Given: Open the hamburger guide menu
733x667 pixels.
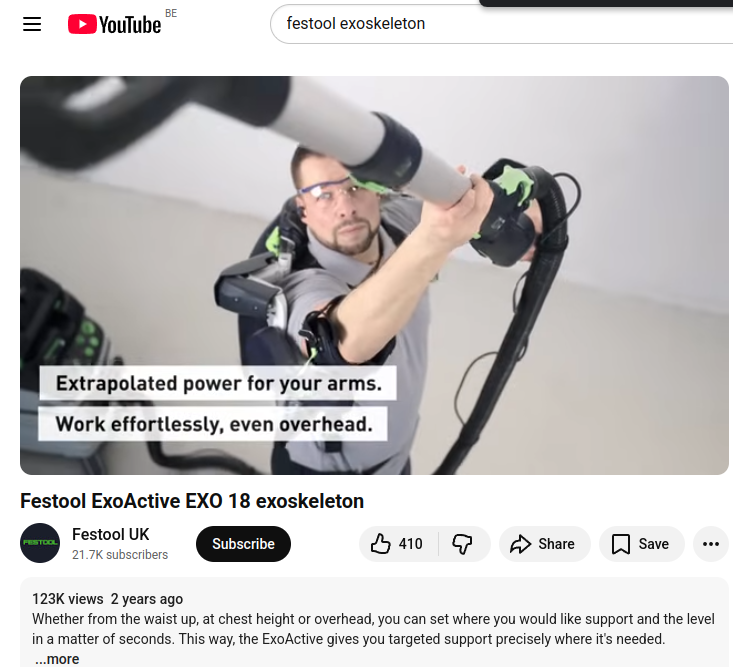Looking at the screenshot, I should (x=32, y=24).
